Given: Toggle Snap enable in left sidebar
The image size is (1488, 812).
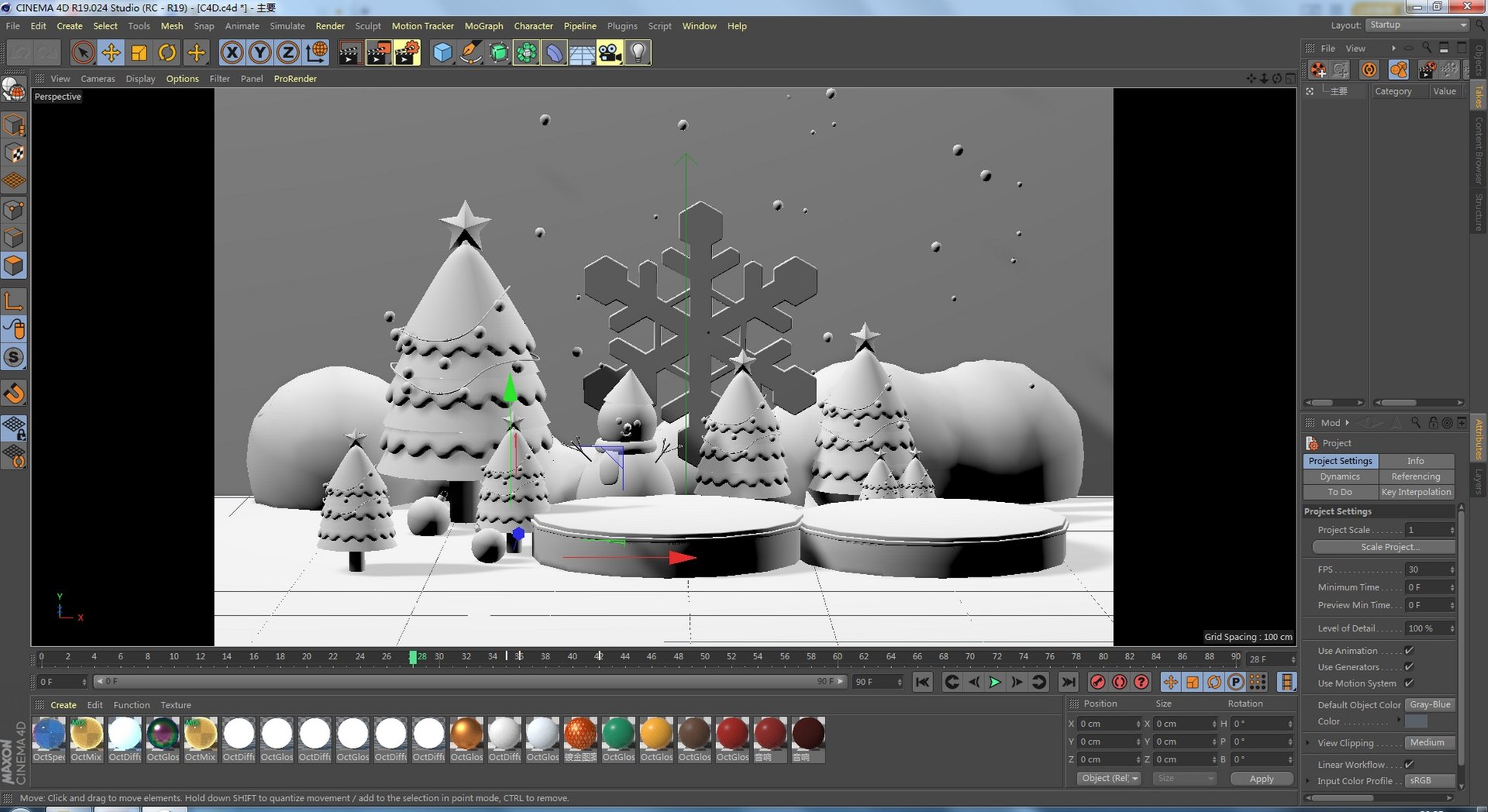Looking at the screenshot, I should click(14, 357).
